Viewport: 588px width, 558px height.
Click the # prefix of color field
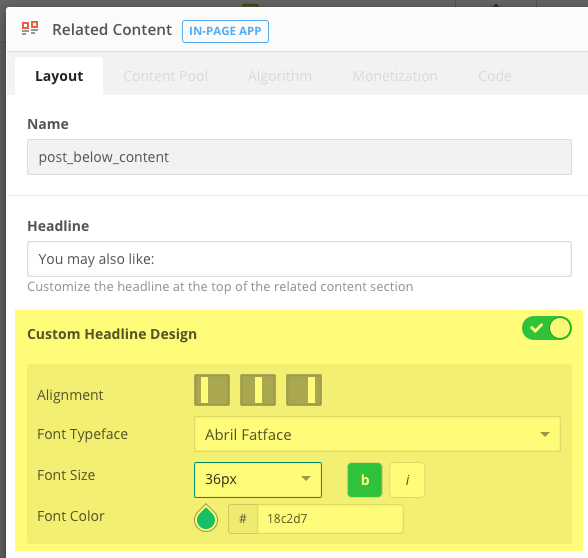[243, 519]
